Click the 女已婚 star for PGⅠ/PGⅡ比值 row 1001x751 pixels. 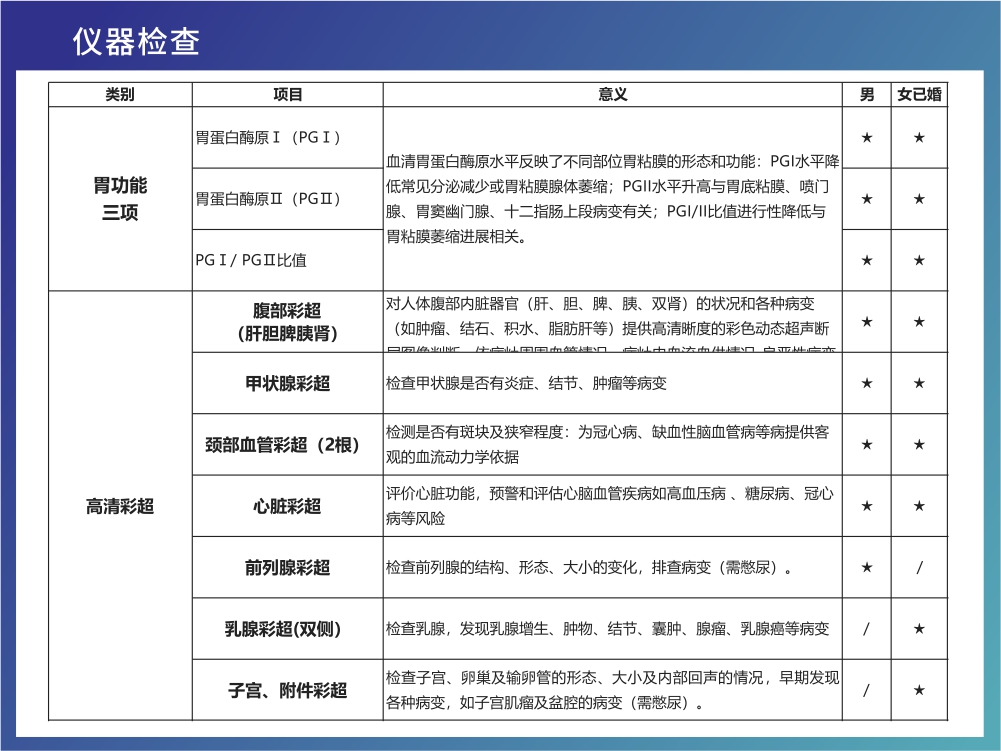(x=919, y=260)
